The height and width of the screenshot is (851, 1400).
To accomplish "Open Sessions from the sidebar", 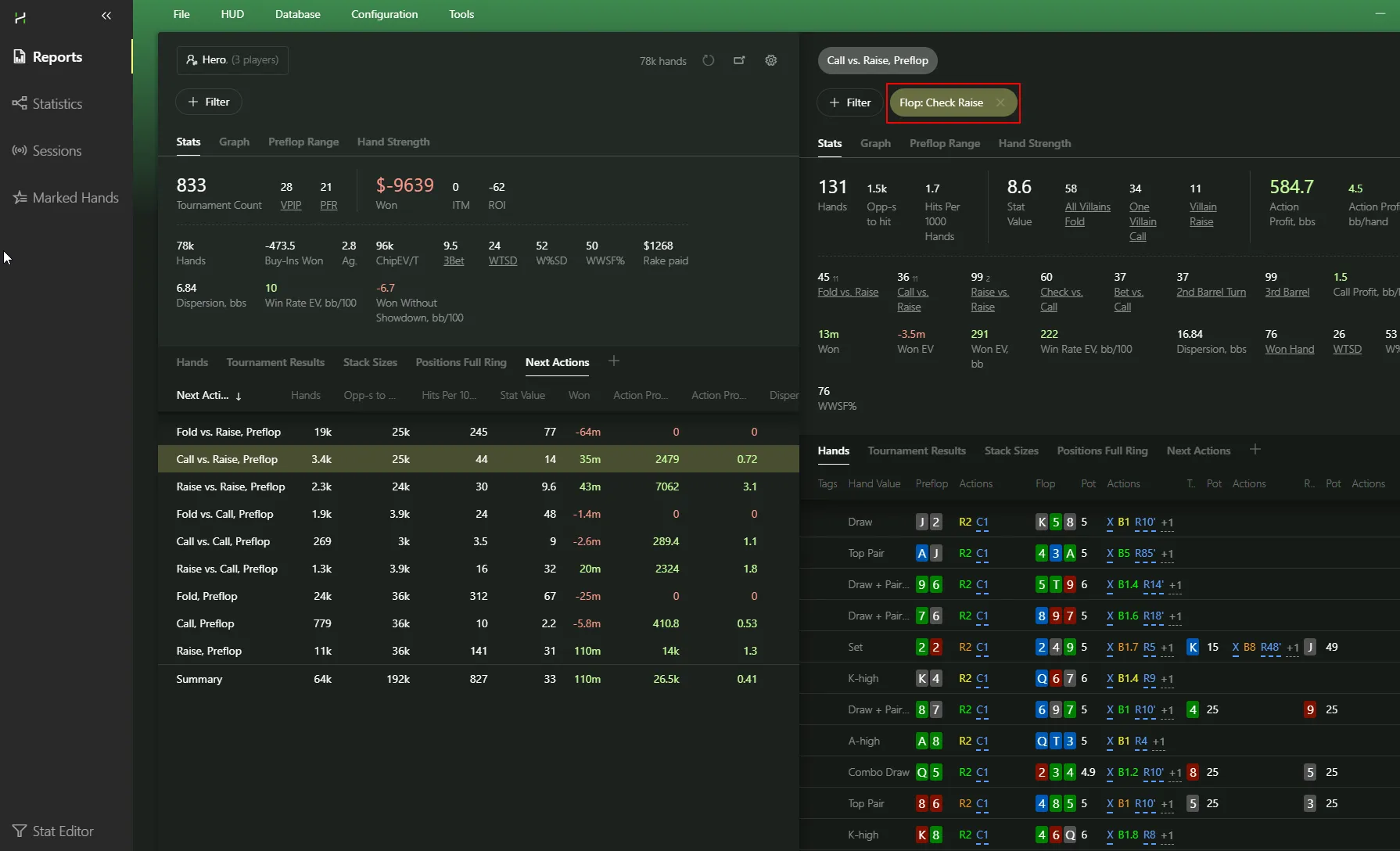I will tap(56, 150).
